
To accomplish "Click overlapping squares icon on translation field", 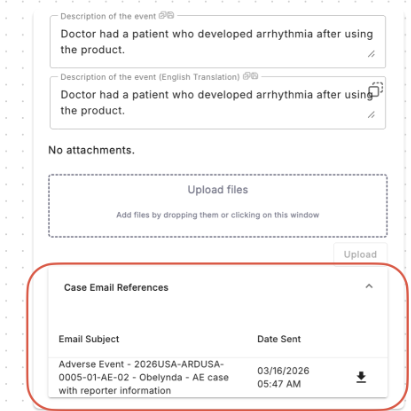I will tap(376, 89).
